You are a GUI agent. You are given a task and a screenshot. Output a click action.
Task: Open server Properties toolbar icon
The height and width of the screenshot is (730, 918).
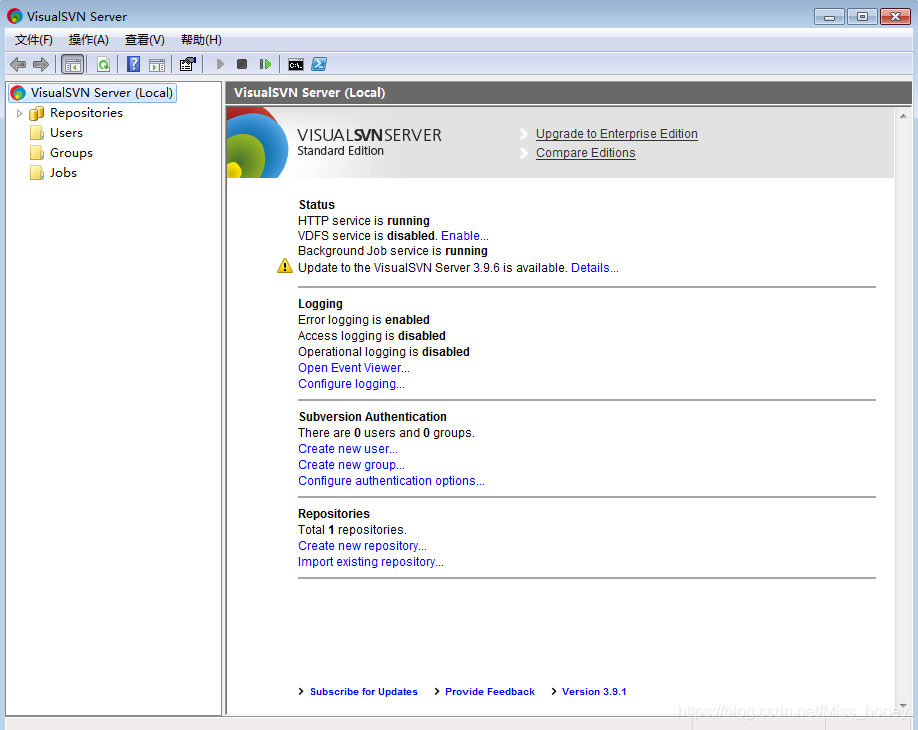coord(187,64)
